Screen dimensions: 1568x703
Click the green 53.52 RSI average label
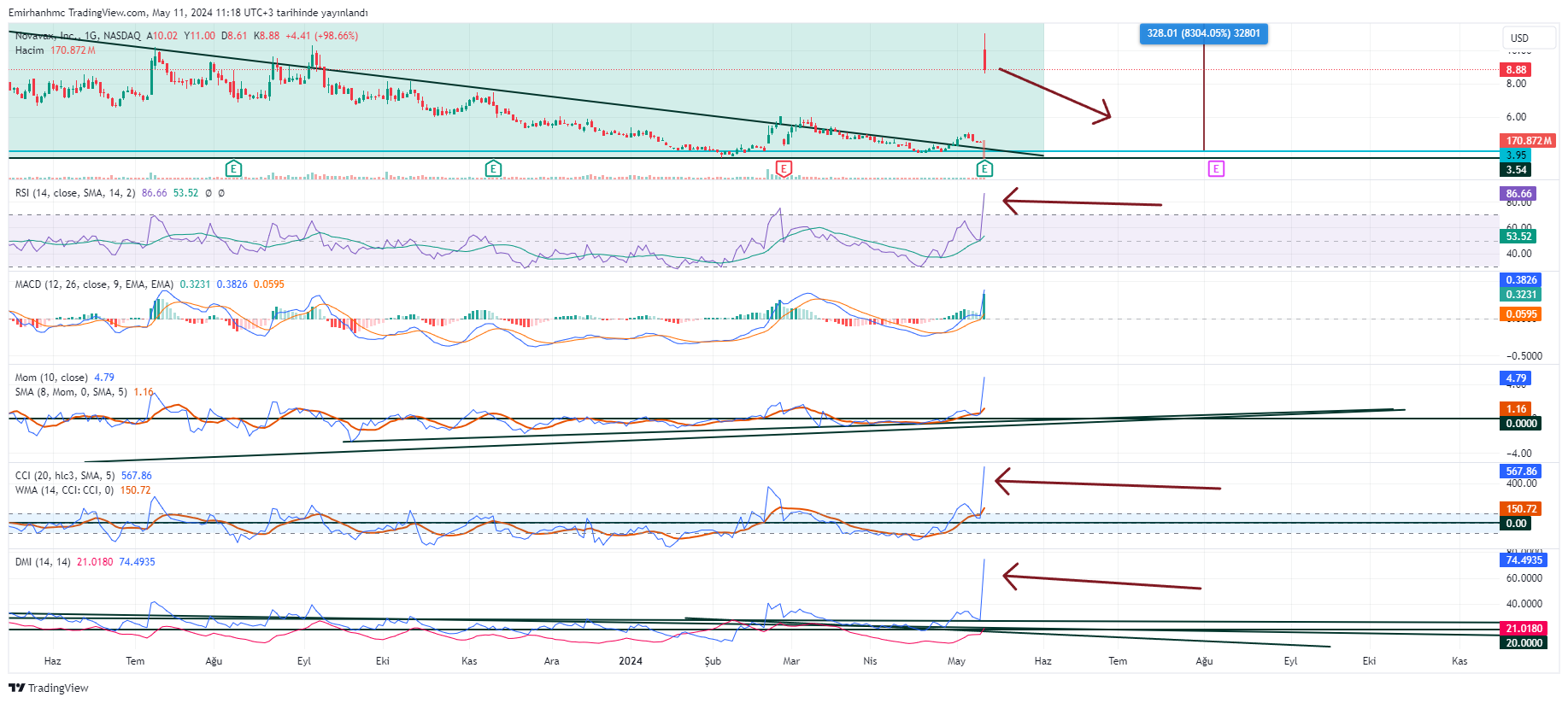pyautogui.click(x=1518, y=237)
